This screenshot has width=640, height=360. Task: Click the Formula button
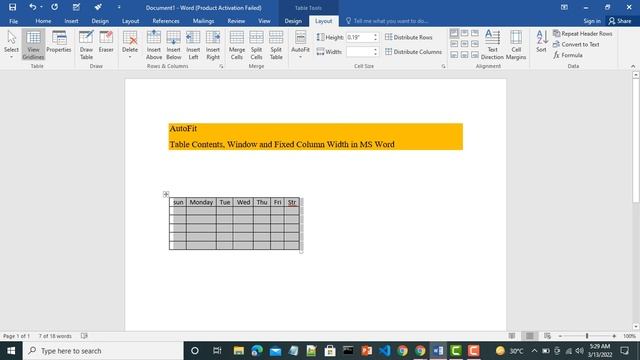tap(568, 55)
